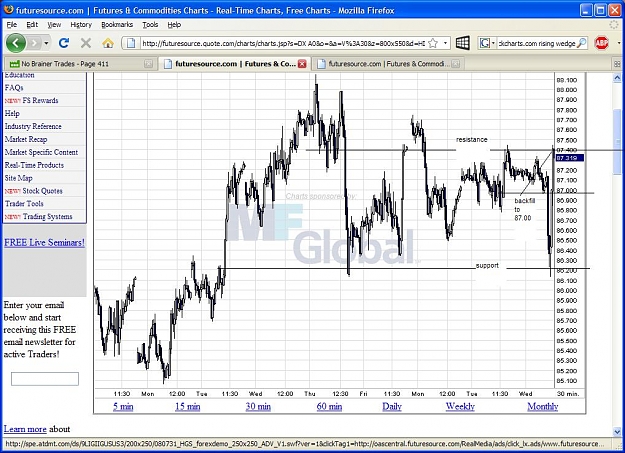Click the search magnifier icon
This screenshot has width=625, height=453.
pos(582,43)
